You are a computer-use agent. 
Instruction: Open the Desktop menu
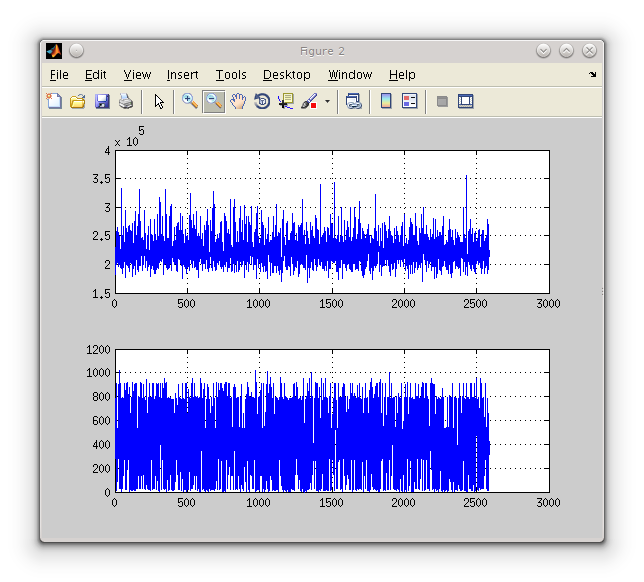point(287,75)
